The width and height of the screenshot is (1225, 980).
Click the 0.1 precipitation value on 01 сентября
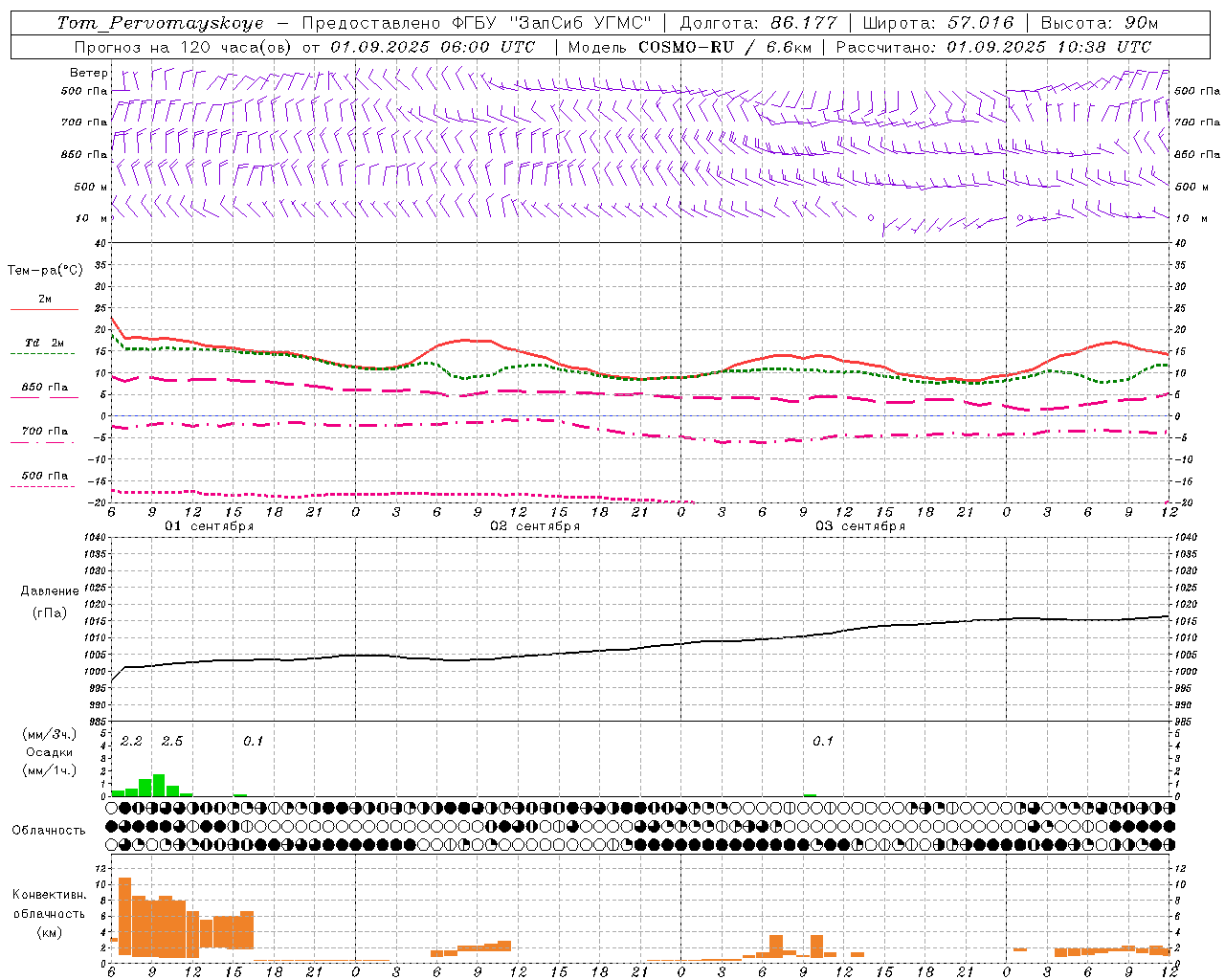tap(254, 741)
